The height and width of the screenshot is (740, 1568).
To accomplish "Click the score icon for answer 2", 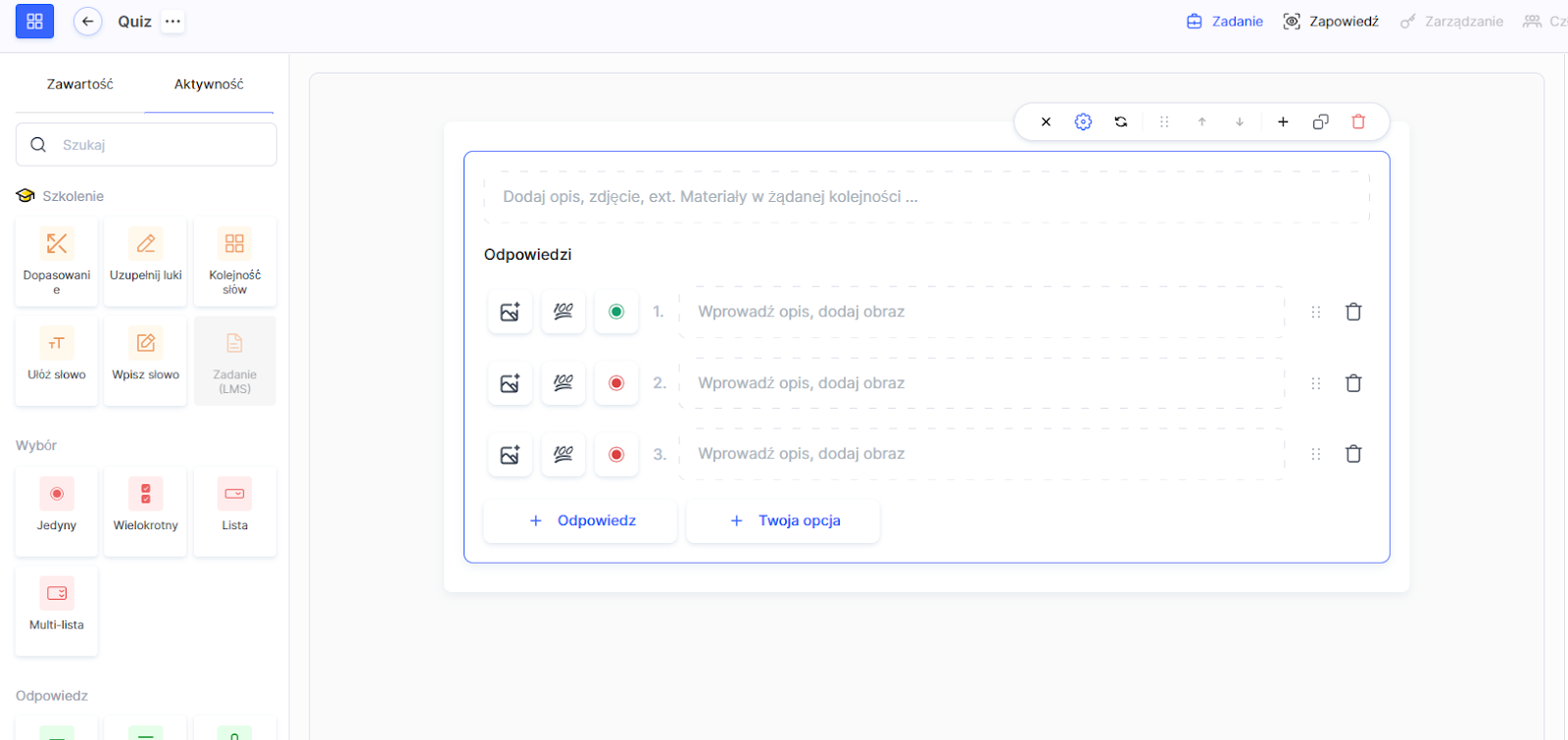I will (x=563, y=383).
